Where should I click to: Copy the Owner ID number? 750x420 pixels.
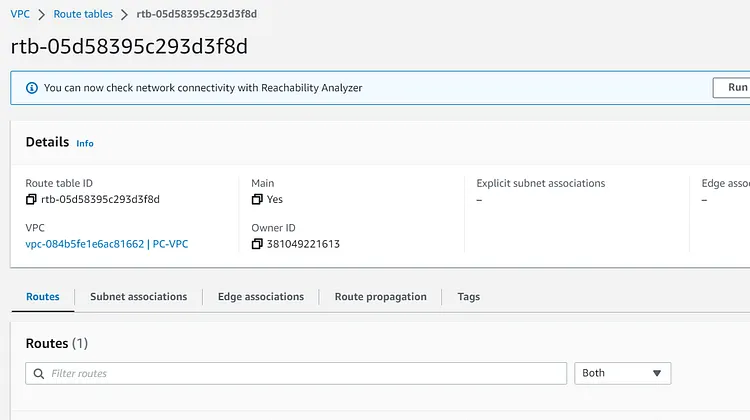point(257,244)
